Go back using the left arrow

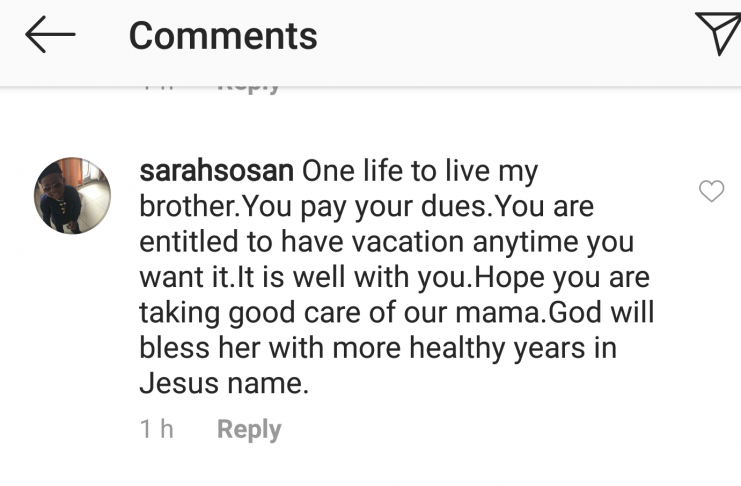tap(50, 36)
